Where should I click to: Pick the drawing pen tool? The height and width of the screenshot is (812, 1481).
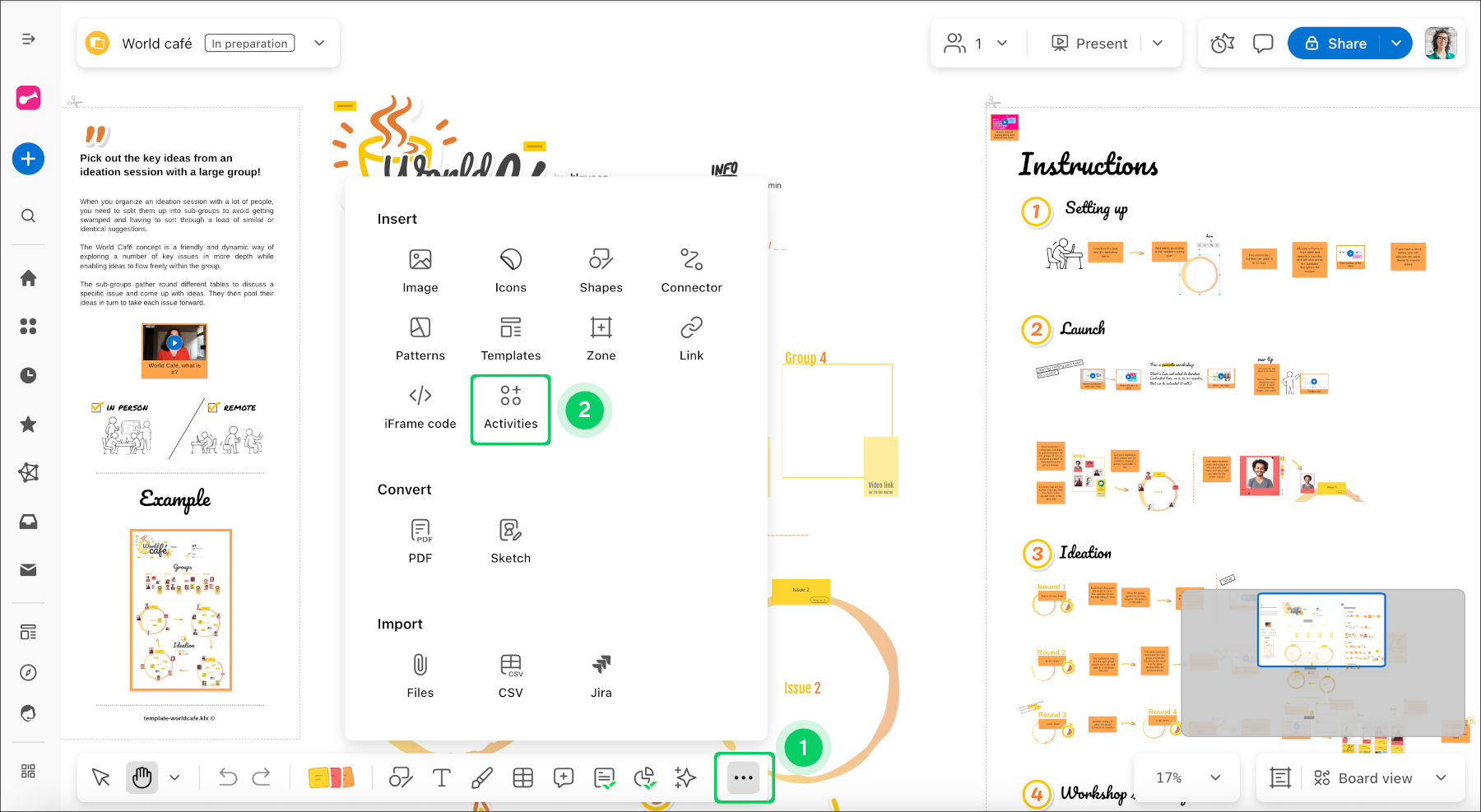coord(482,777)
